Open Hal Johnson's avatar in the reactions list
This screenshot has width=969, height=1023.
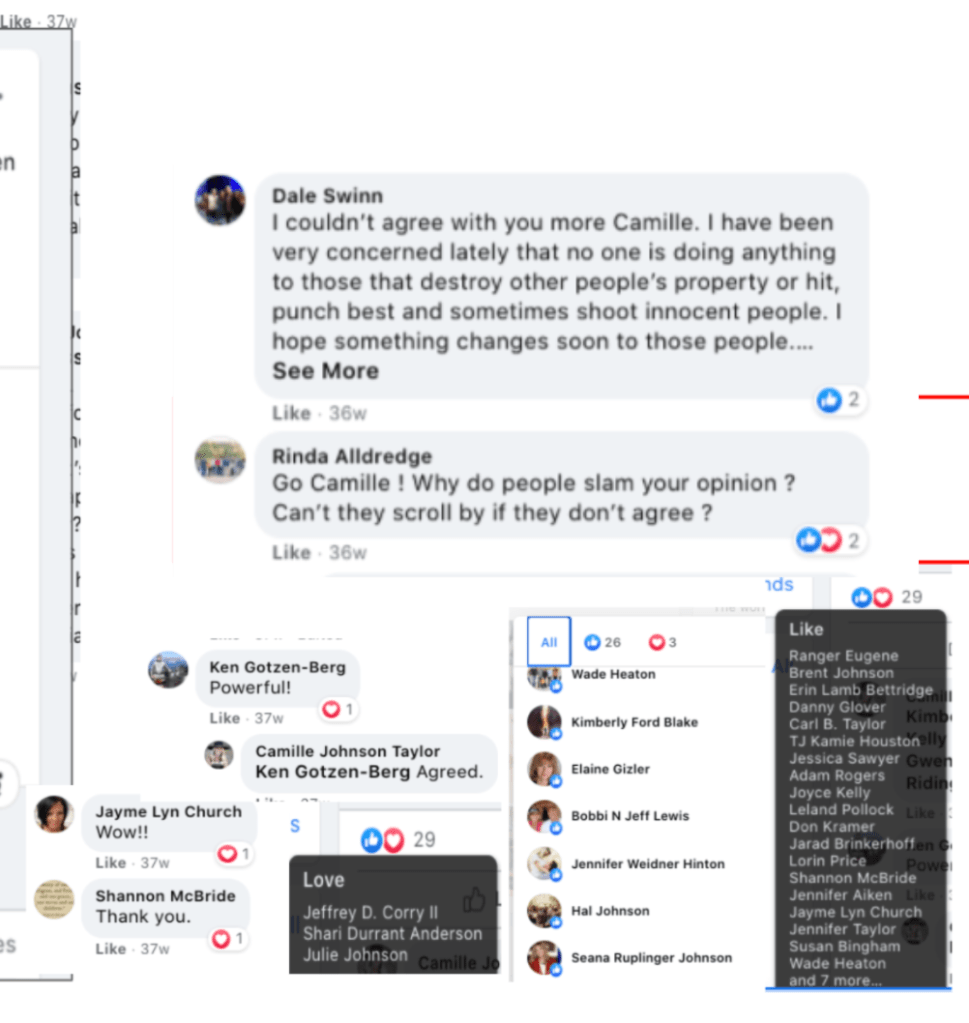tap(544, 911)
